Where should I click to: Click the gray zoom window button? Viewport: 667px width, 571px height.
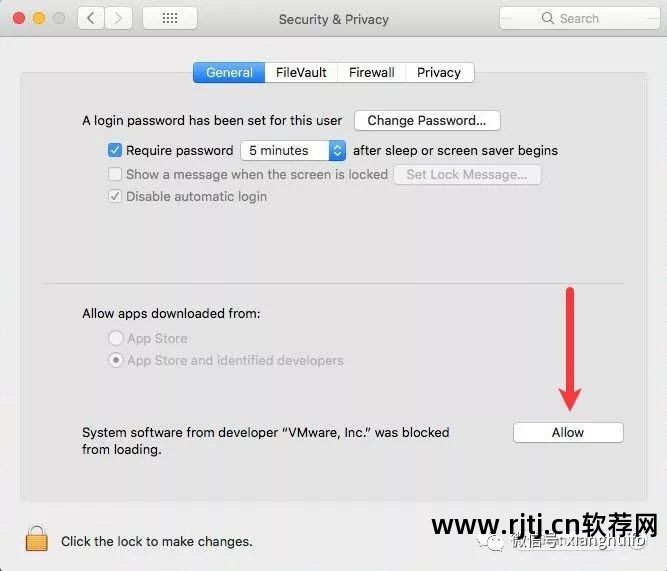59,18
